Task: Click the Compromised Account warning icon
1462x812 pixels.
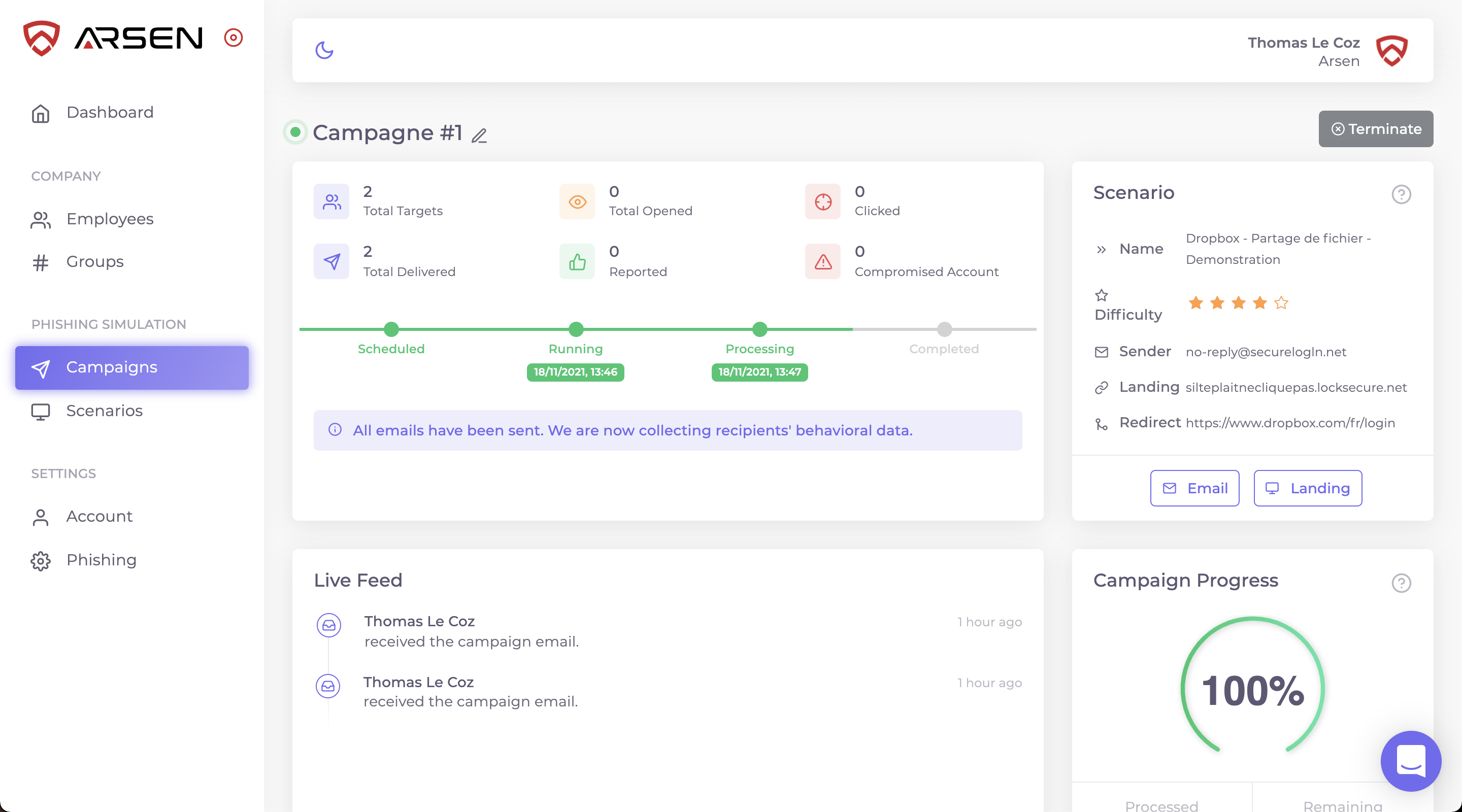Action: pos(822,261)
